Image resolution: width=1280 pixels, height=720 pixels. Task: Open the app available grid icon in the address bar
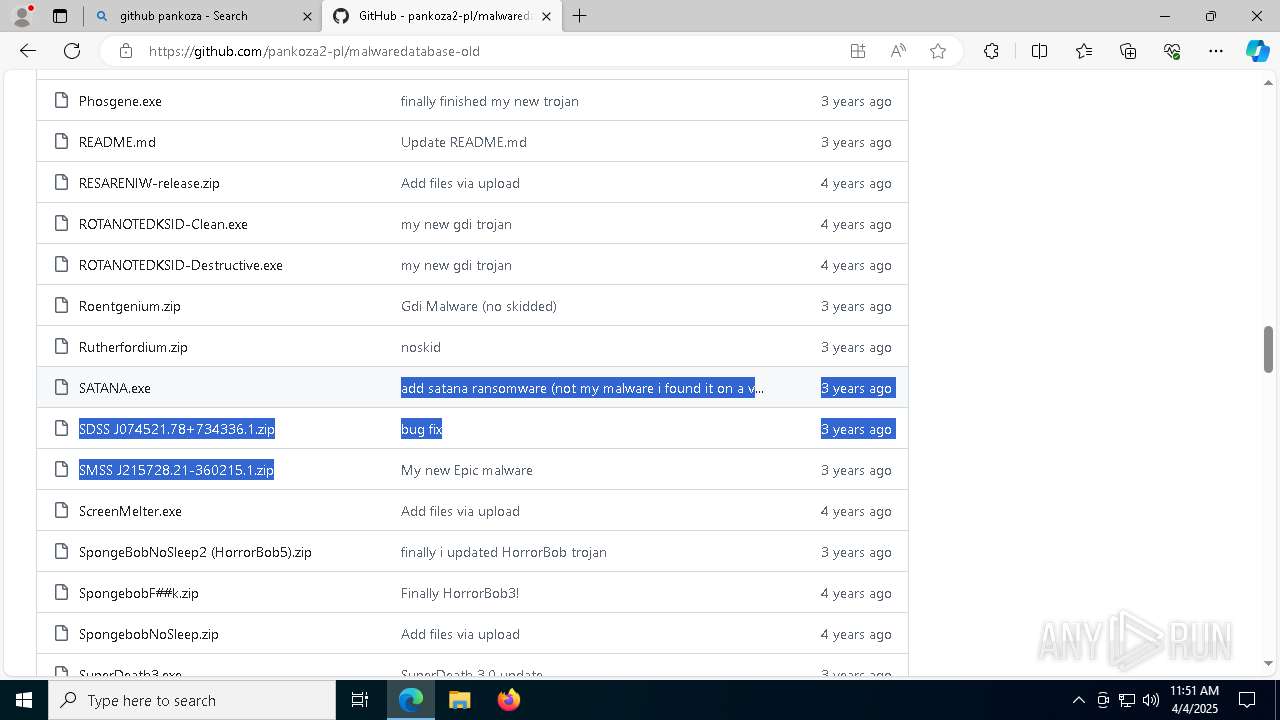point(858,51)
